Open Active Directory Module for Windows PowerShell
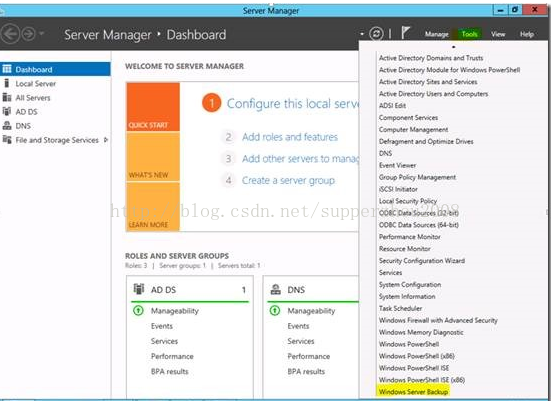This screenshot has width=551, height=401. pos(449,70)
